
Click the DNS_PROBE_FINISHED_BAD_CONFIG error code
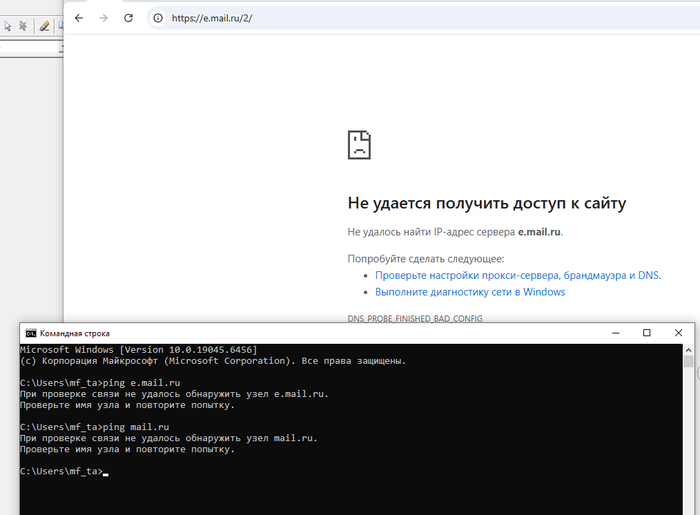[415, 318]
